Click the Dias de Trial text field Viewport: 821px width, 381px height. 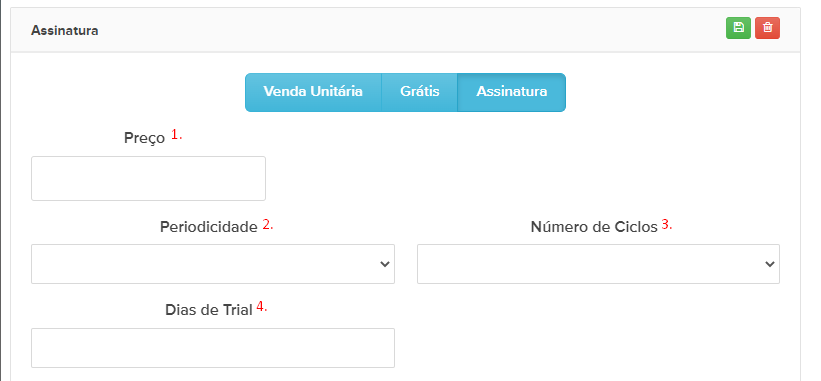[213, 348]
